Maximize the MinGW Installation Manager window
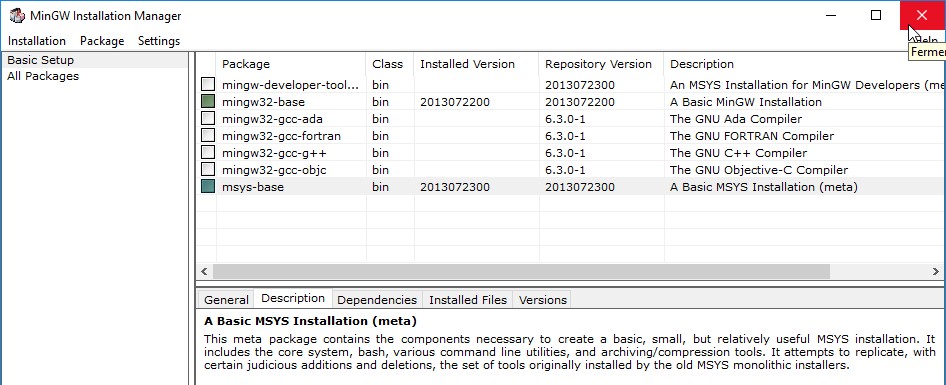Viewport: 946px width, 385px height. pyautogui.click(x=876, y=15)
